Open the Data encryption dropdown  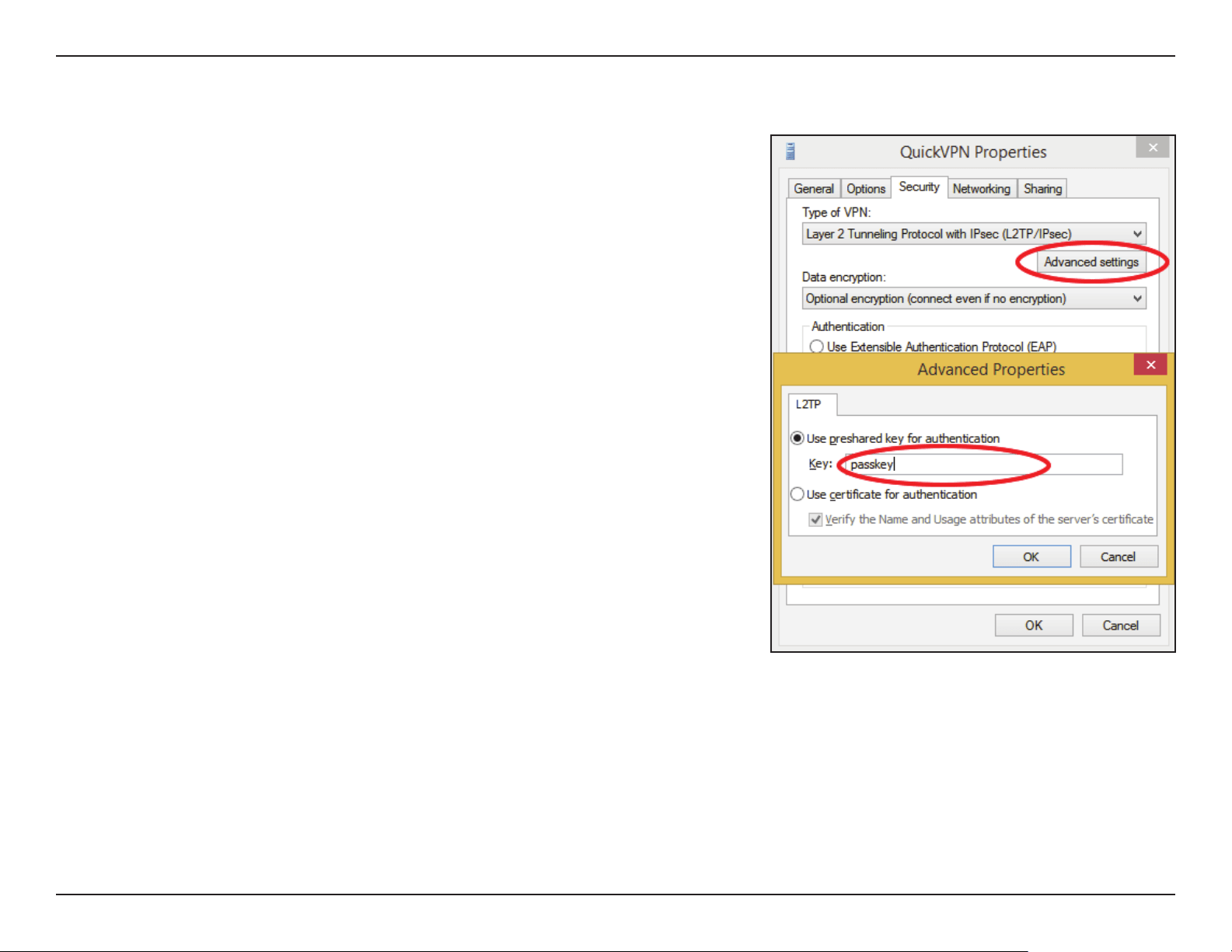[x=974, y=298]
